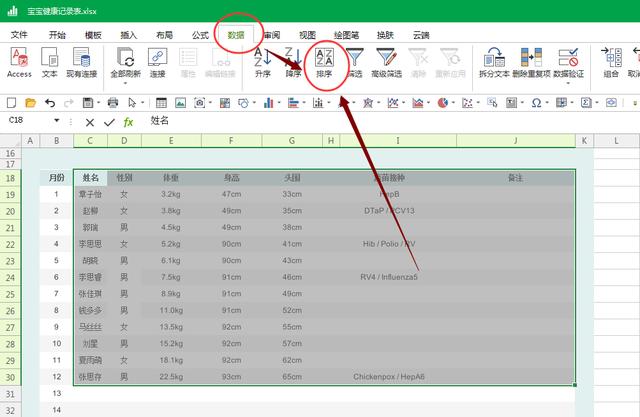Image resolution: width=640 pixels, height=417 pixels.
Task: Open insert function fx button
Action: click(x=128, y=122)
